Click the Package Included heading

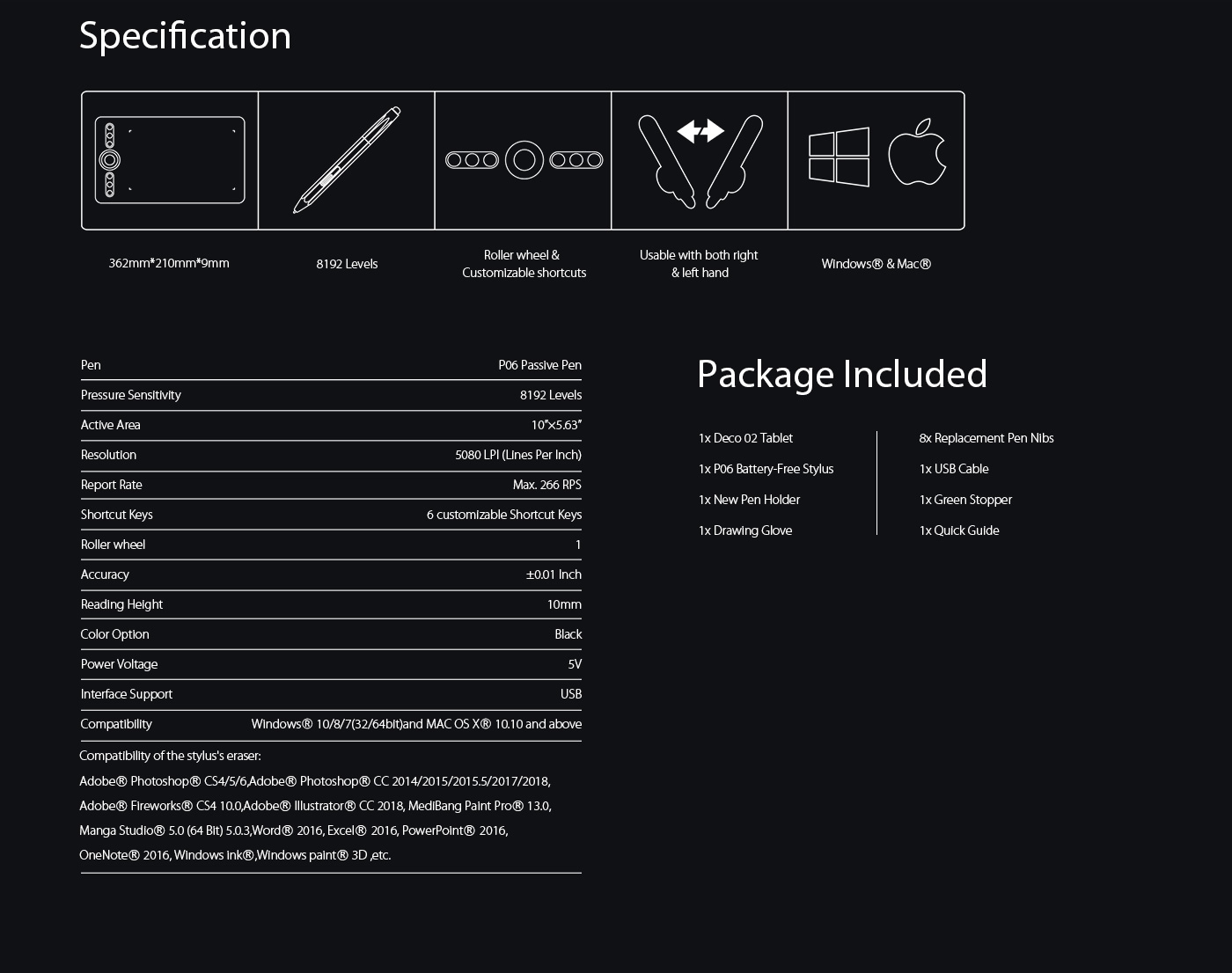point(842,374)
